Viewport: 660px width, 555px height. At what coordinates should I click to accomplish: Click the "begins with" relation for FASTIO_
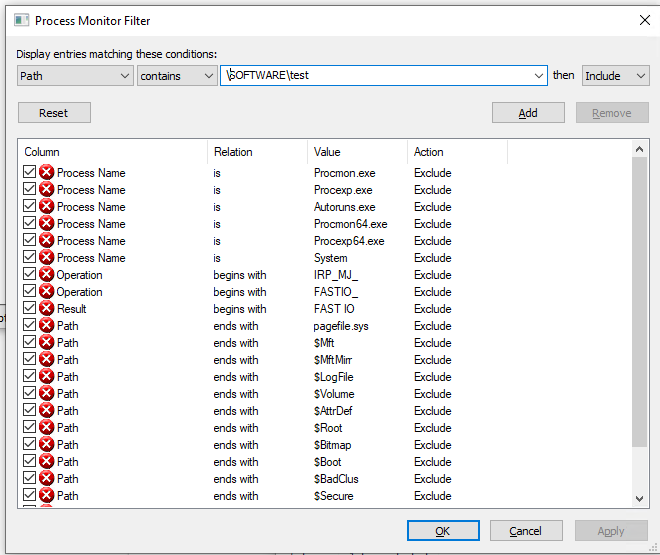tap(240, 292)
